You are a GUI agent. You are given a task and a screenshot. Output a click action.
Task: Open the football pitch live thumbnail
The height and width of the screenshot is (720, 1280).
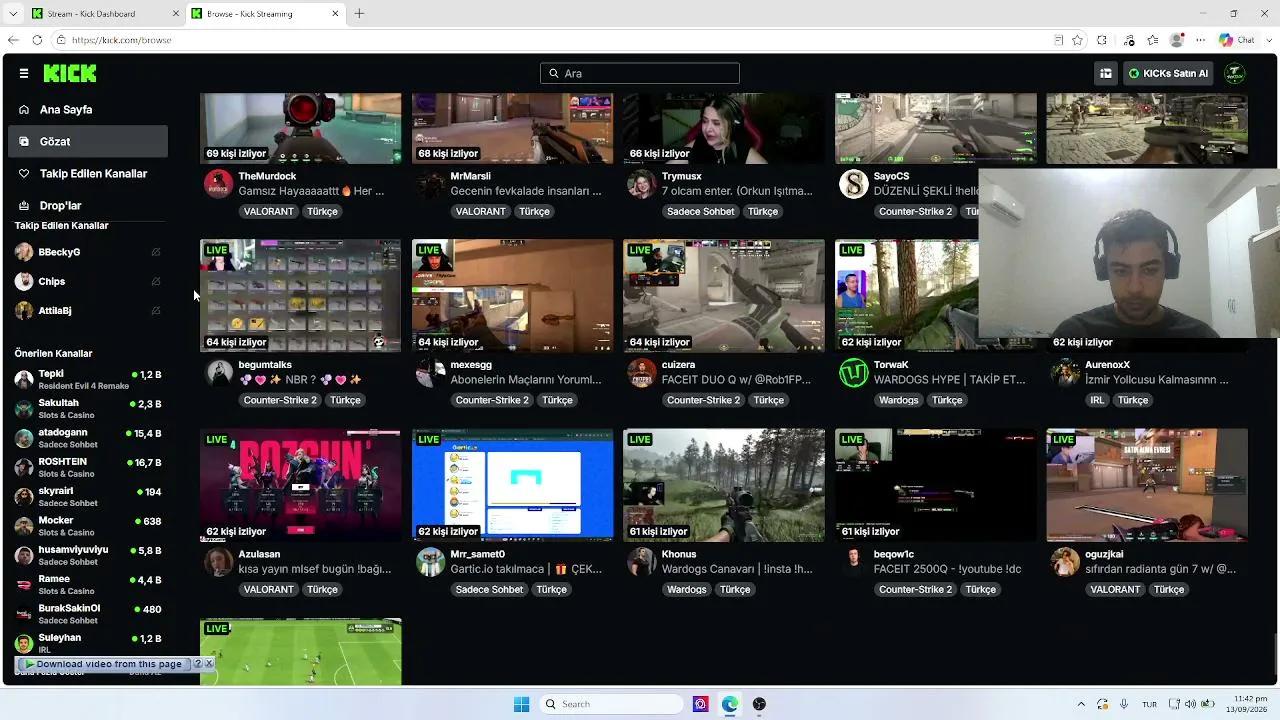[x=301, y=652]
